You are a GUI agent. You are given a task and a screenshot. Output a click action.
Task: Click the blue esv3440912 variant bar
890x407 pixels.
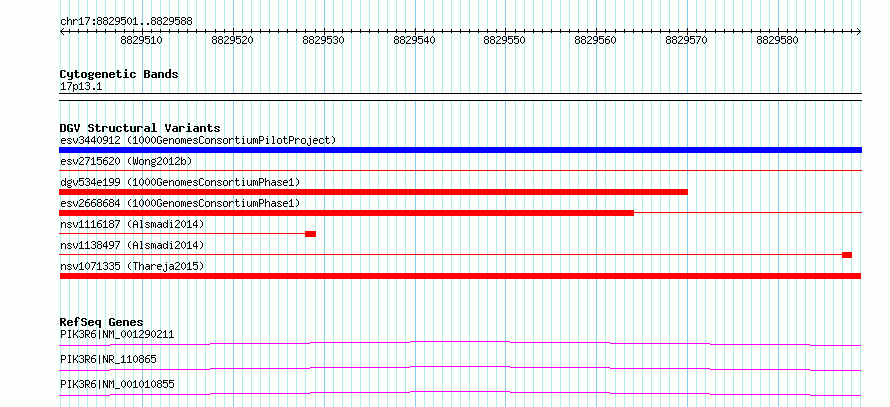pyautogui.click(x=460, y=150)
